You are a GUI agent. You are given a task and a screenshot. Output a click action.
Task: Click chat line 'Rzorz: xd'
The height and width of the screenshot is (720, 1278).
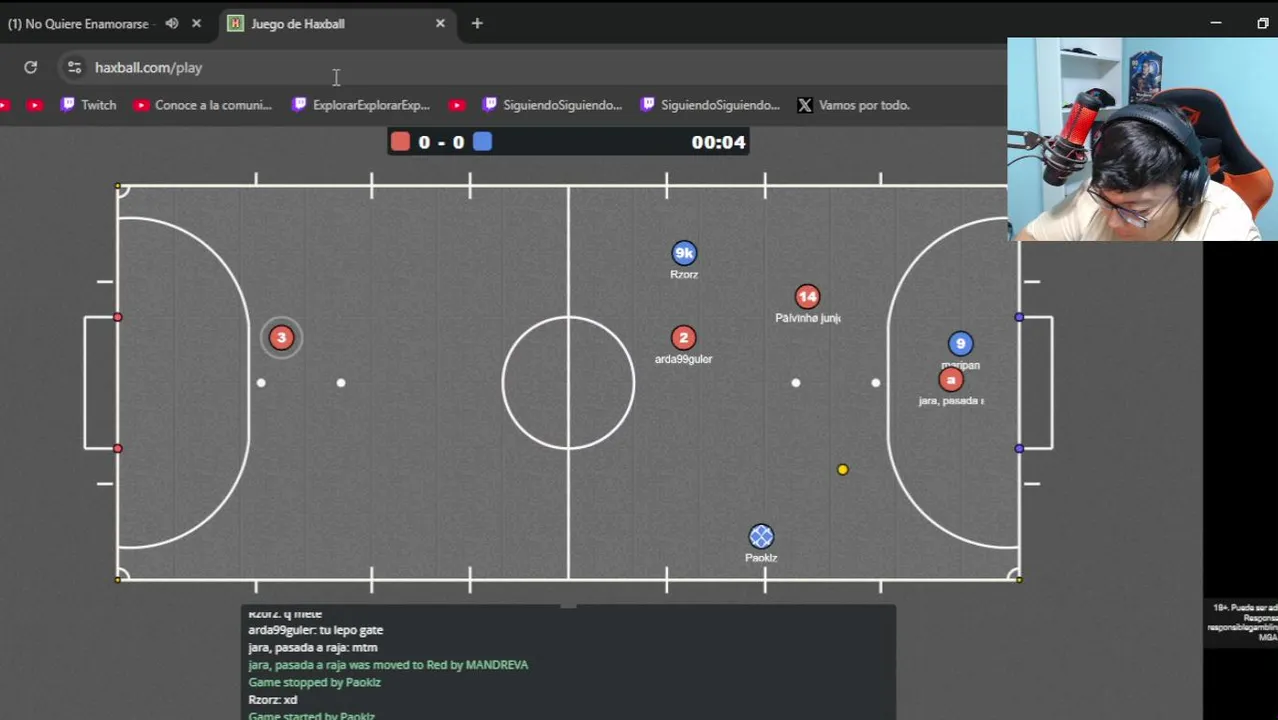coord(272,700)
